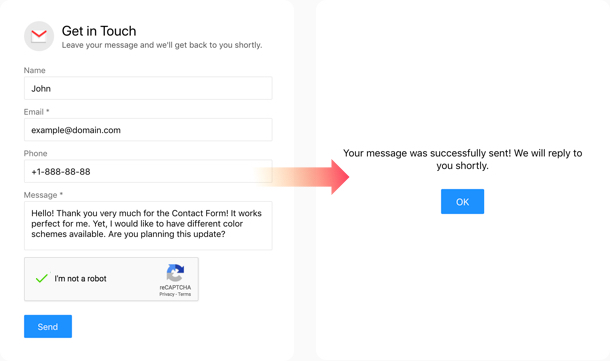
Task: Click the Get in Touch heading
Action: pyautogui.click(x=99, y=31)
